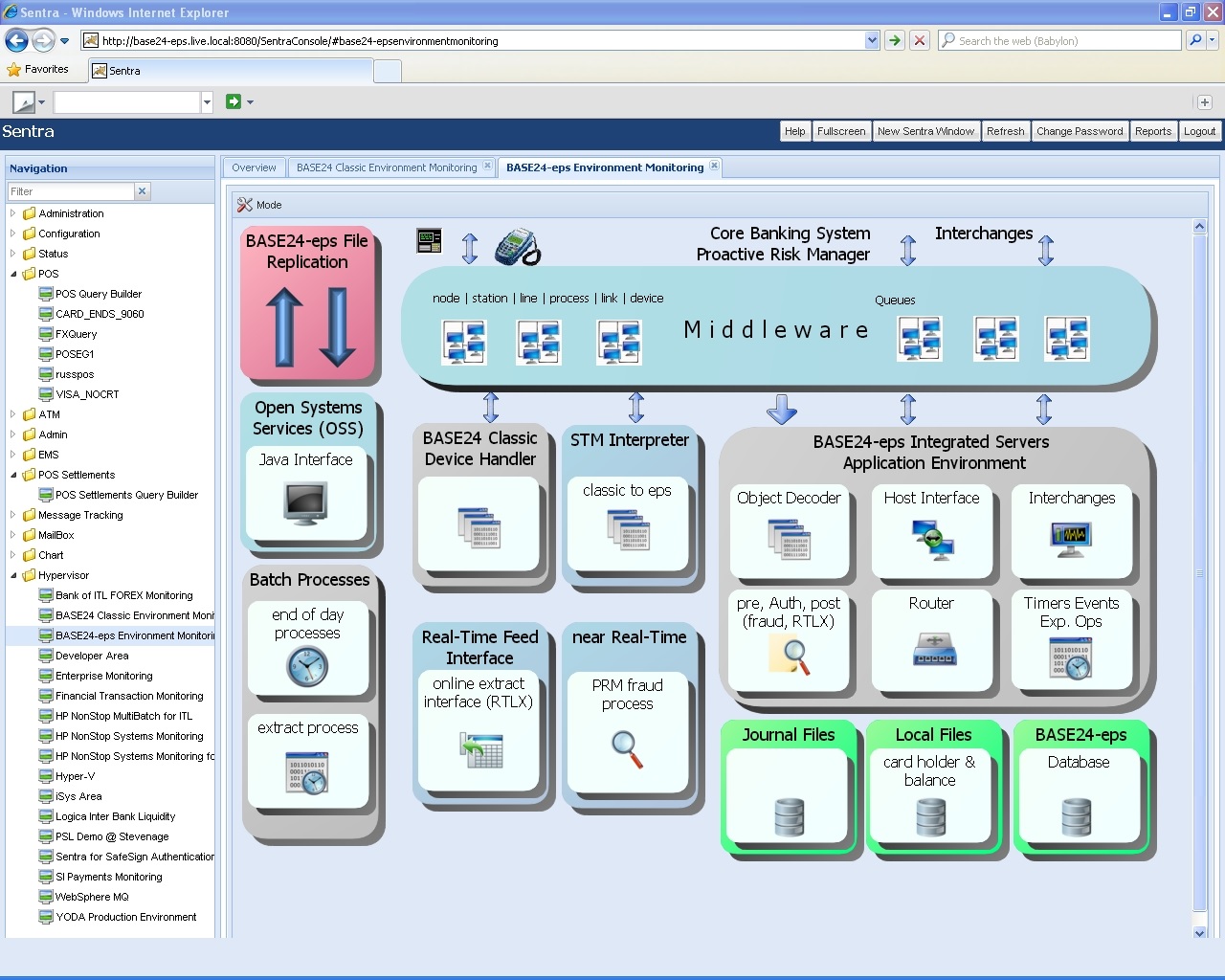Switch to the Overview tab
The image size is (1225, 980).
(254, 167)
